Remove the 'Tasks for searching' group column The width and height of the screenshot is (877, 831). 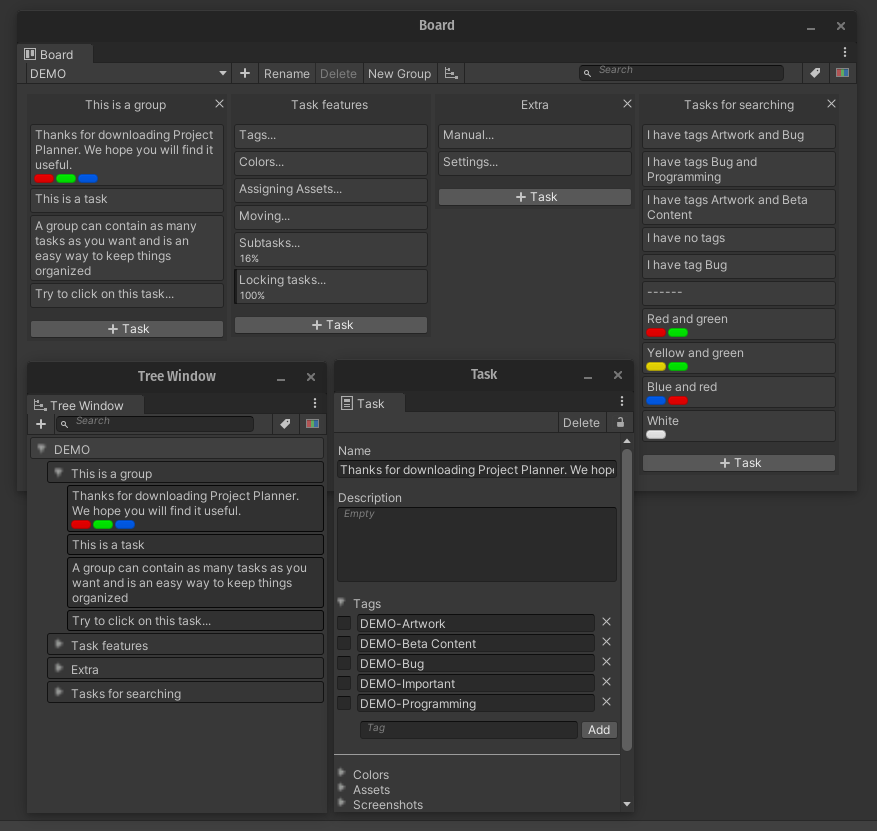click(x=831, y=104)
